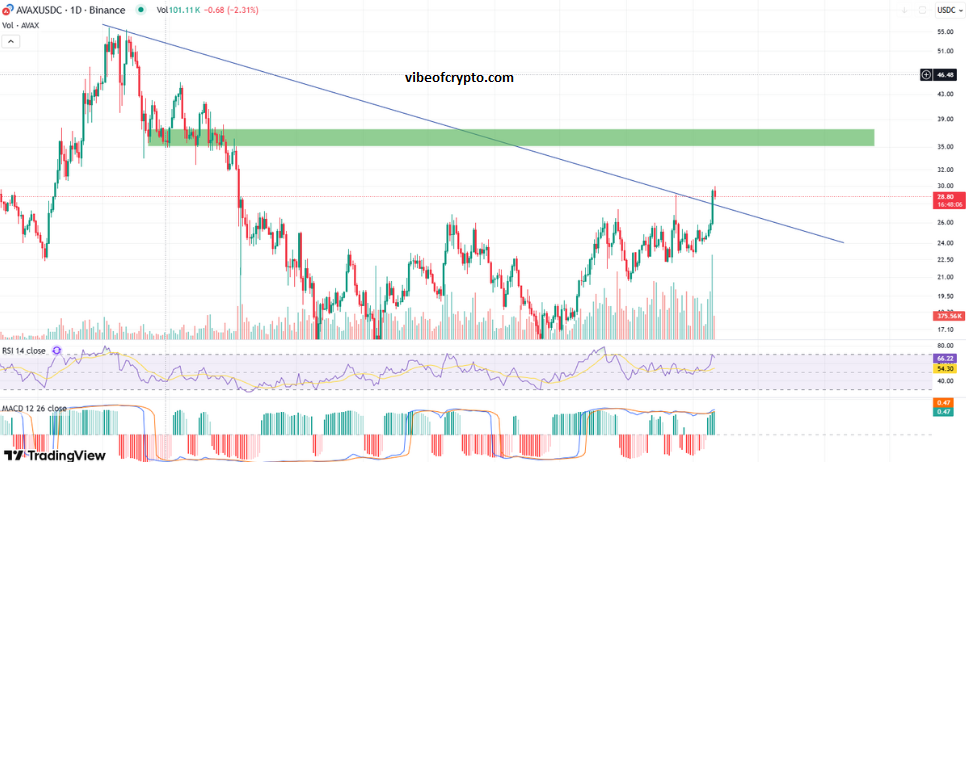Click the purple icon next to RSI legend
The width and height of the screenshot is (966, 782).
[x=57, y=351]
